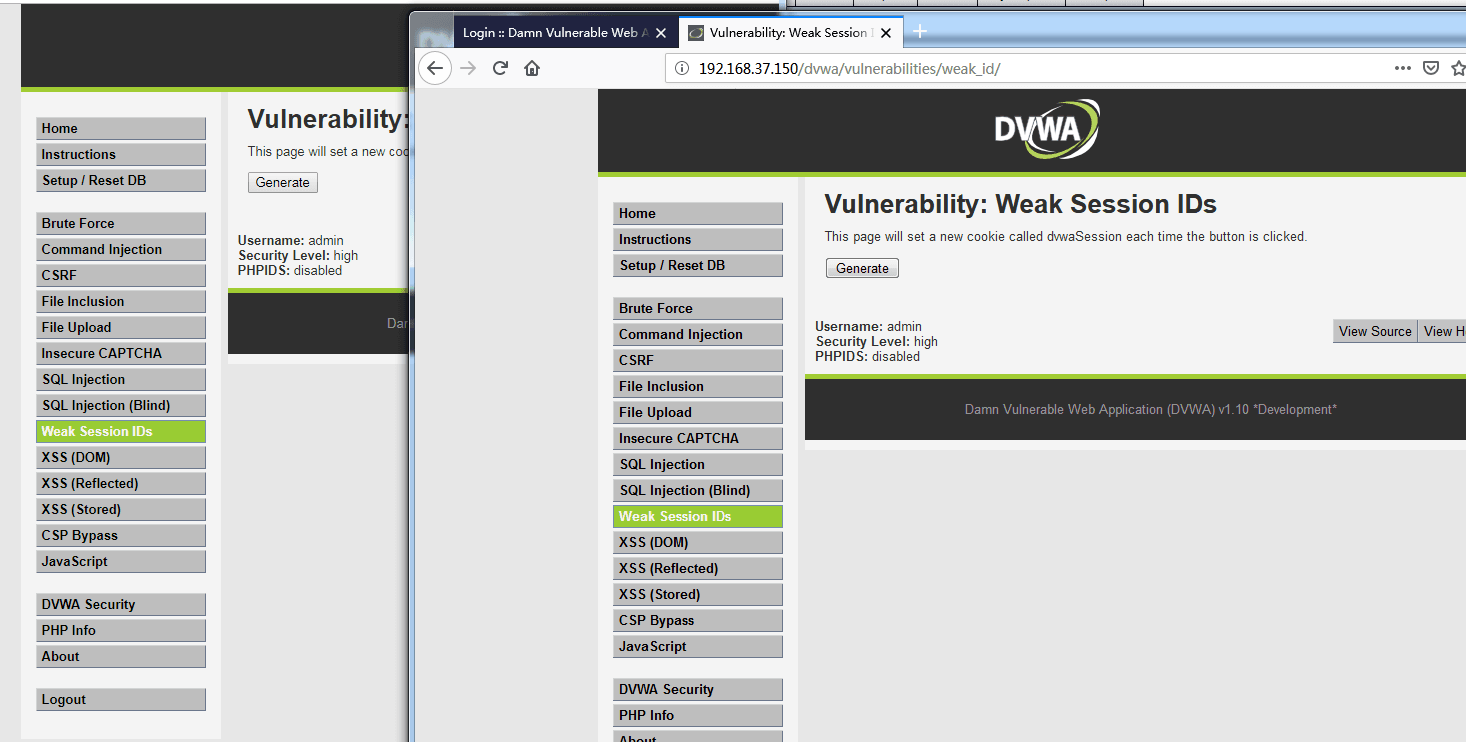Click the Pocket save icon
Viewport: 1466px width, 742px height.
[1431, 68]
